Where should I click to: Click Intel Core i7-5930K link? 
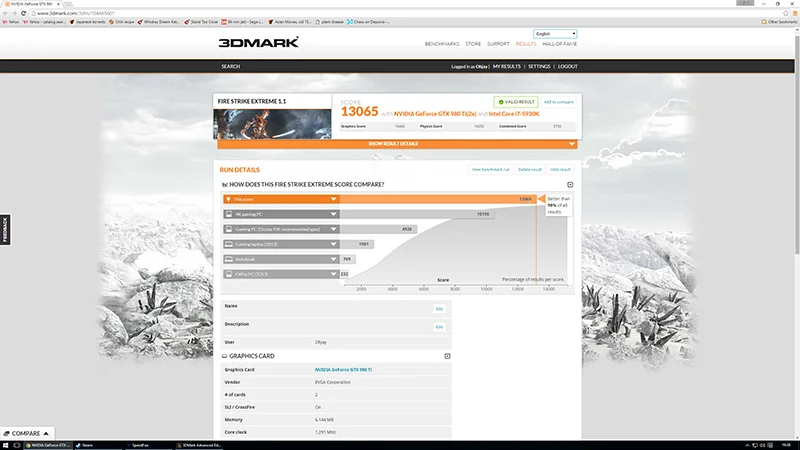[514, 114]
